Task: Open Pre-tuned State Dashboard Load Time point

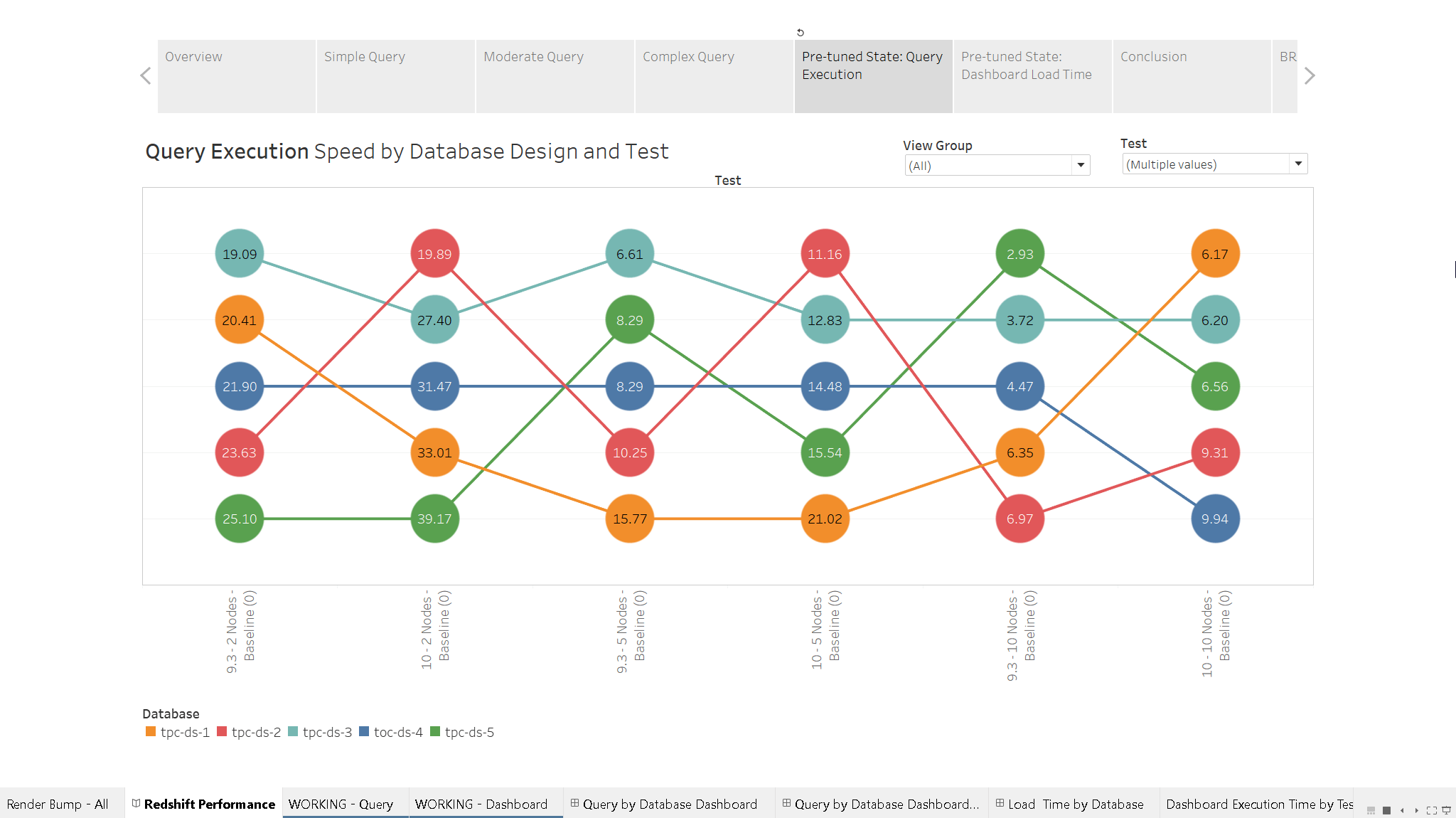Action: 1032,76
